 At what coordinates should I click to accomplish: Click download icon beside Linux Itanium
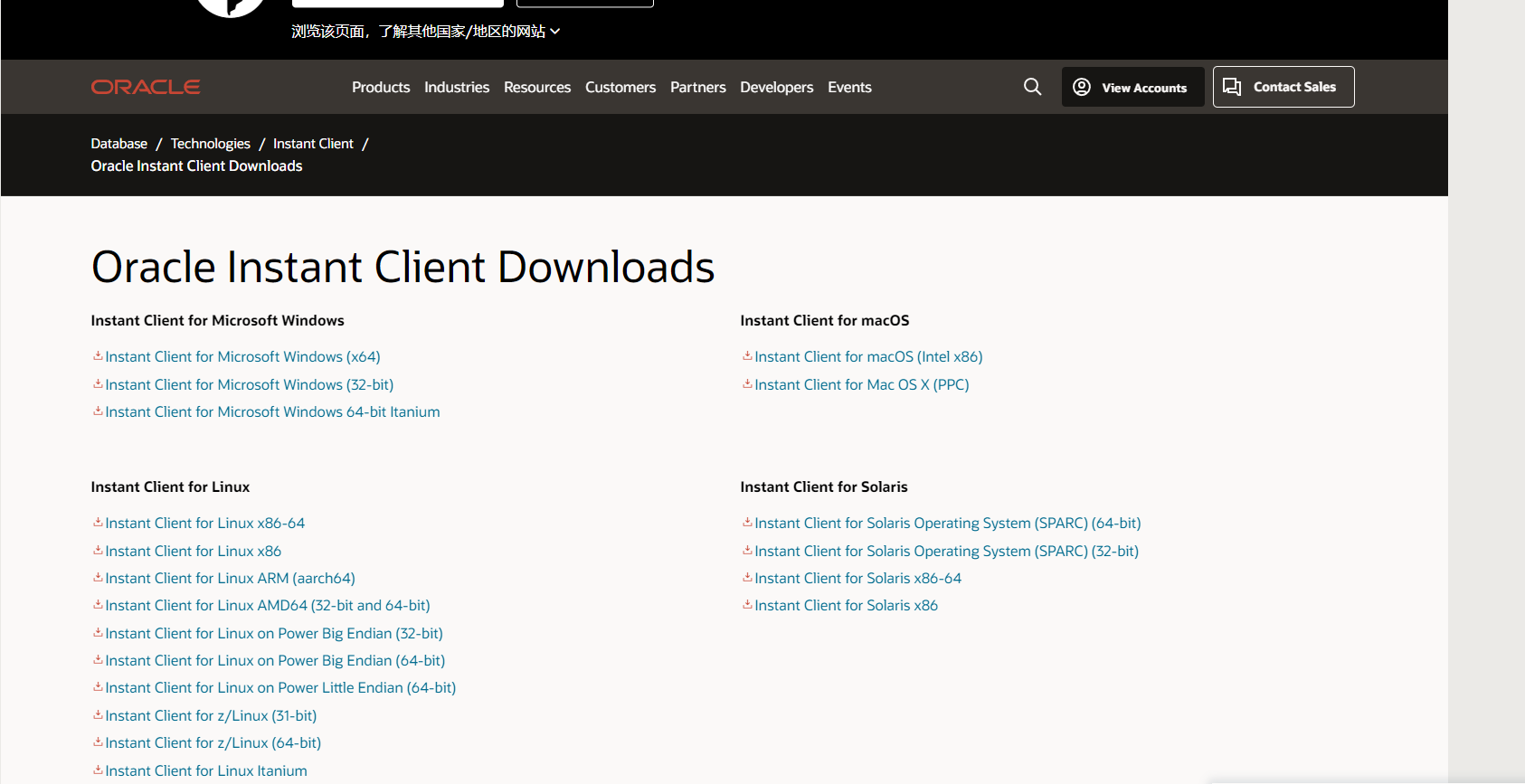point(98,770)
